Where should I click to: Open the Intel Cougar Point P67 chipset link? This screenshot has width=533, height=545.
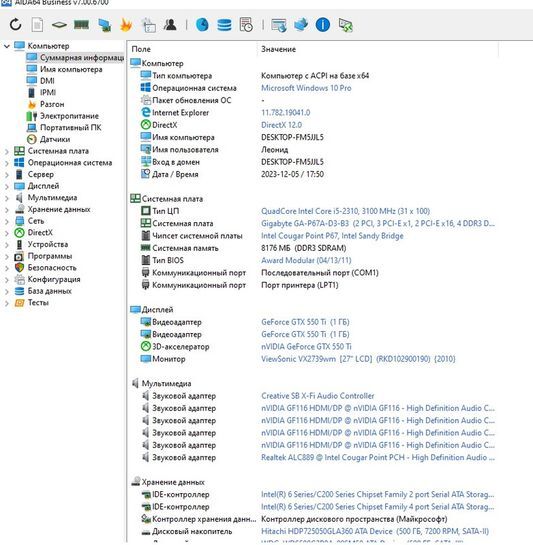point(332,236)
